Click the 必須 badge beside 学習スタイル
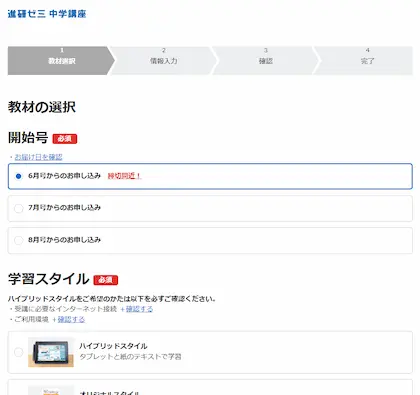420x395 pixels. [106, 280]
